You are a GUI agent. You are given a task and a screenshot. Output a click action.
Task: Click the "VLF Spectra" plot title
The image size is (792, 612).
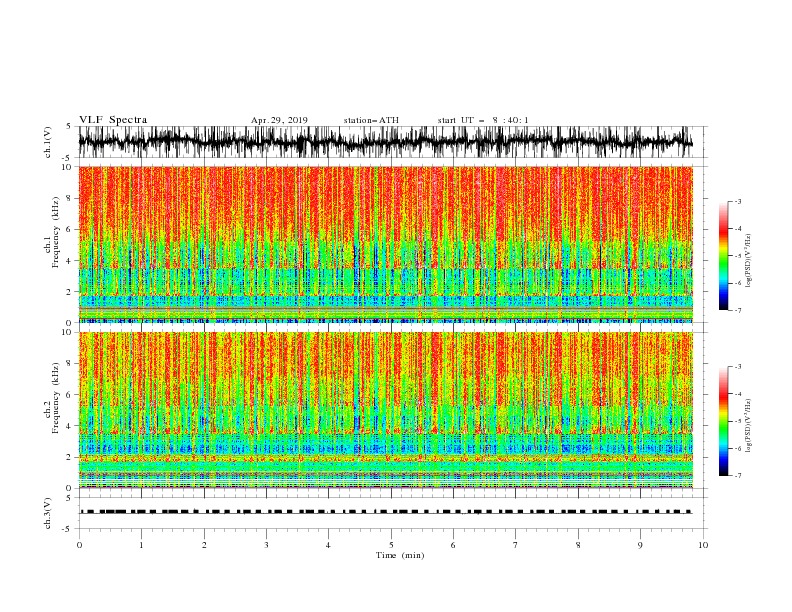(113, 120)
